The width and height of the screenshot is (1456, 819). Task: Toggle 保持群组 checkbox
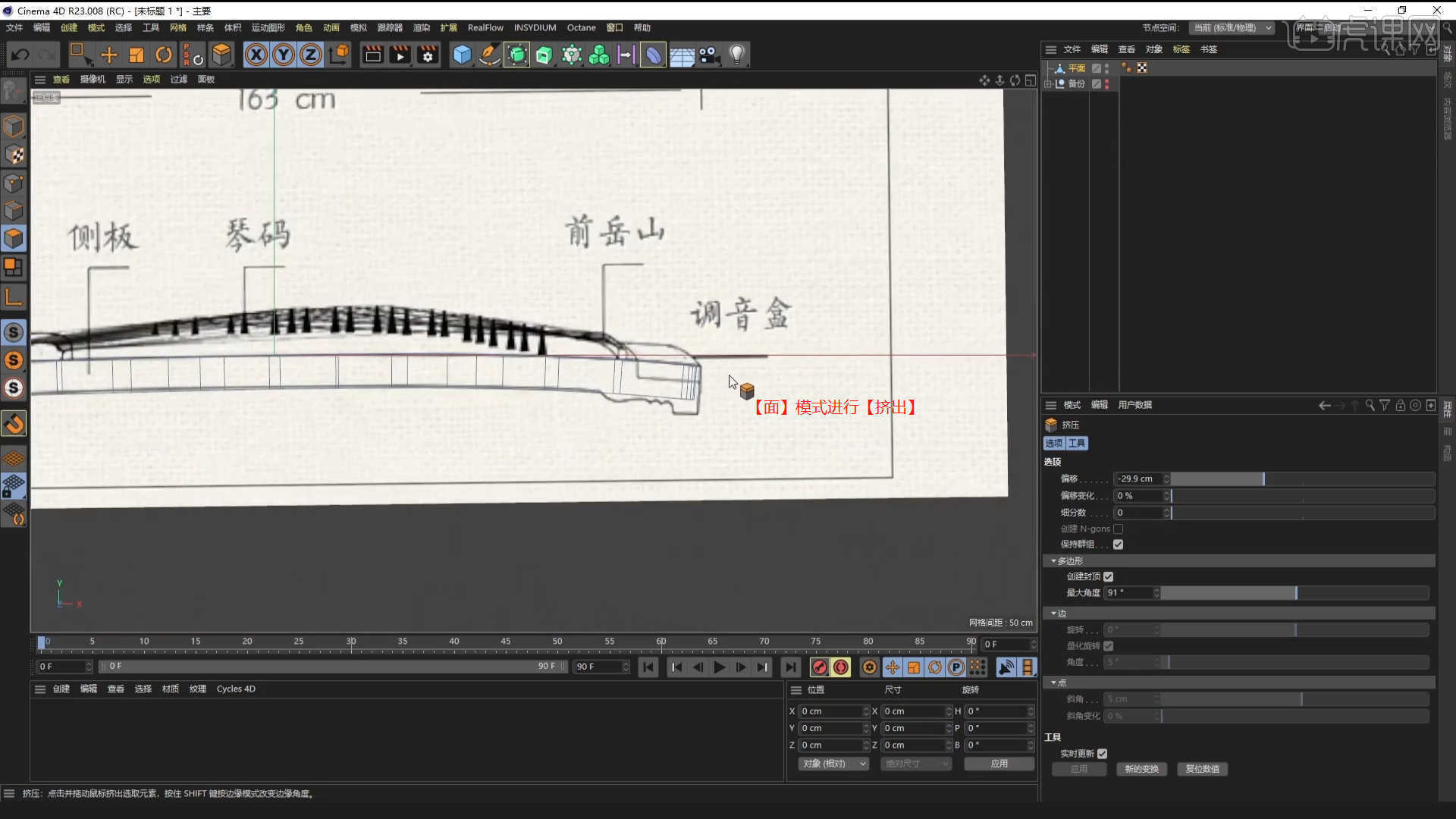pos(1118,544)
